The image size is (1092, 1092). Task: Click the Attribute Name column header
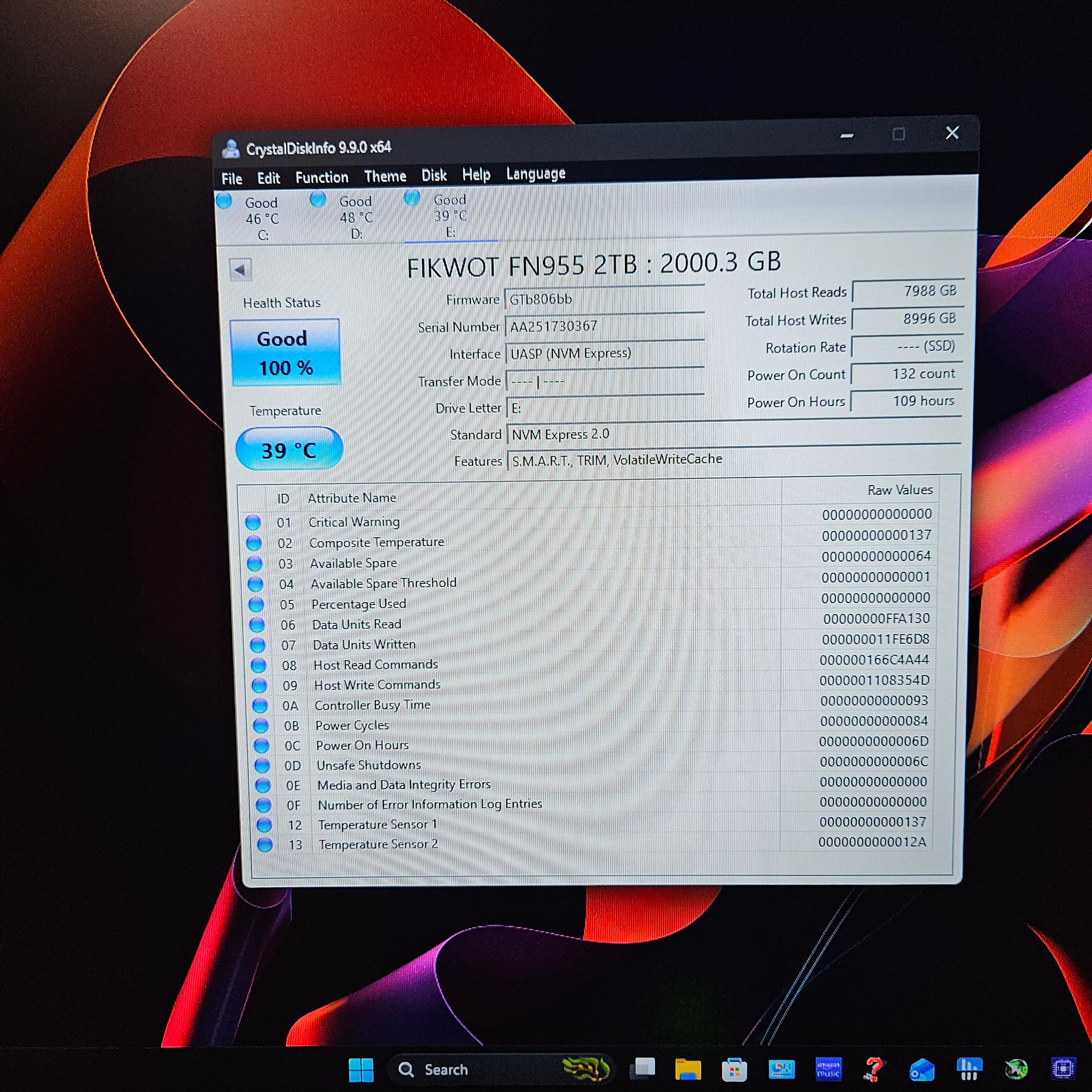(x=352, y=498)
